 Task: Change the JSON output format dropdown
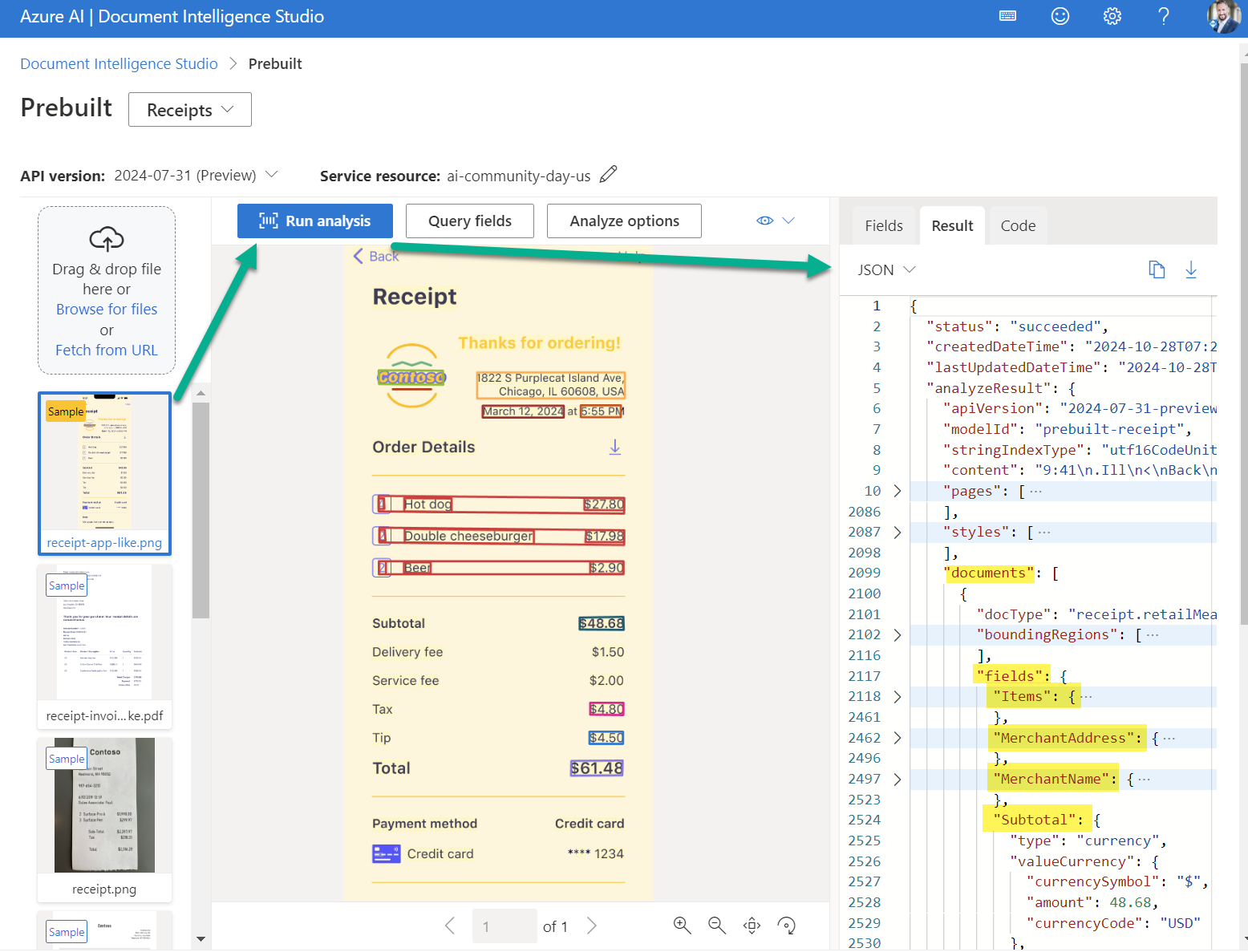pos(885,269)
